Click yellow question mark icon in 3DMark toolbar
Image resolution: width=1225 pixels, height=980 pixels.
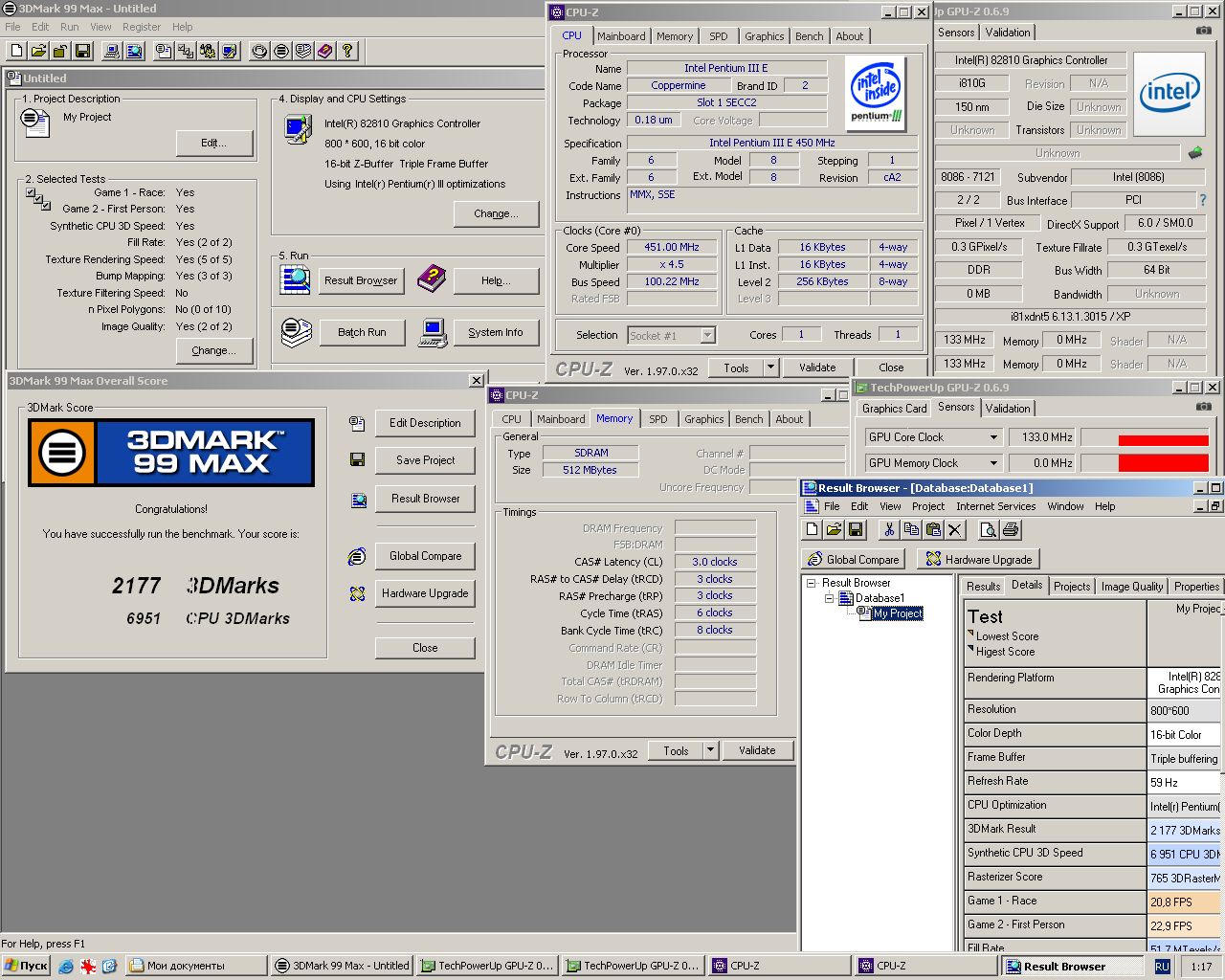pyautogui.click(x=347, y=51)
